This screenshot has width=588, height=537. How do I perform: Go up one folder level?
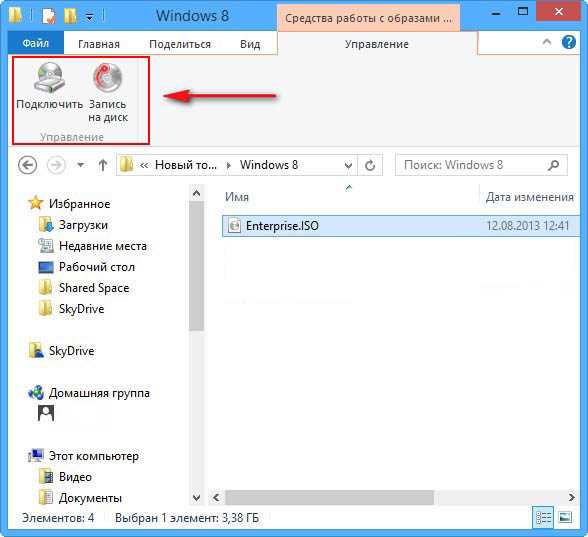click(103, 165)
